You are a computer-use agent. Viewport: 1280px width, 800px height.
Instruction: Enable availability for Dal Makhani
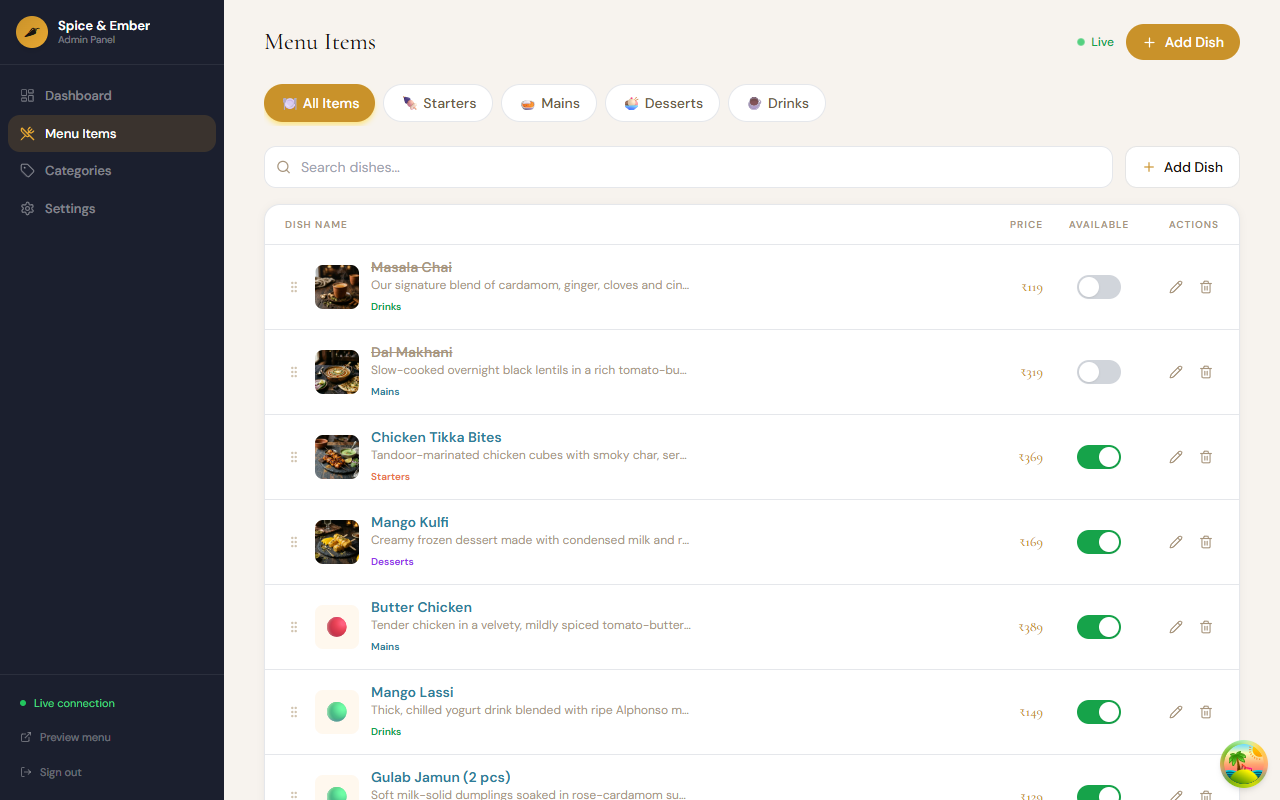point(1099,372)
